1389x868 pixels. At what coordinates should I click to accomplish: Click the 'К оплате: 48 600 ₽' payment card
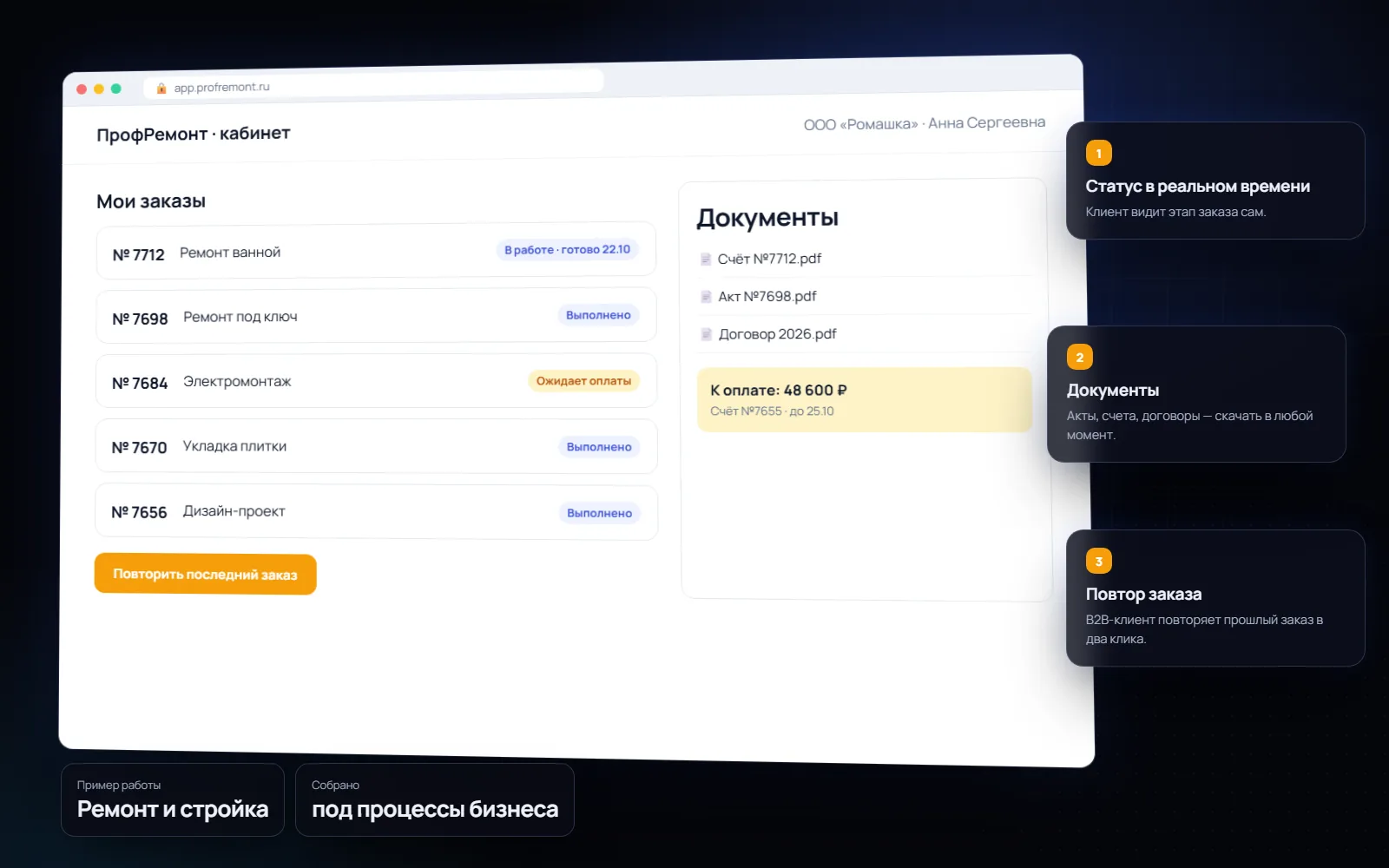(865, 399)
